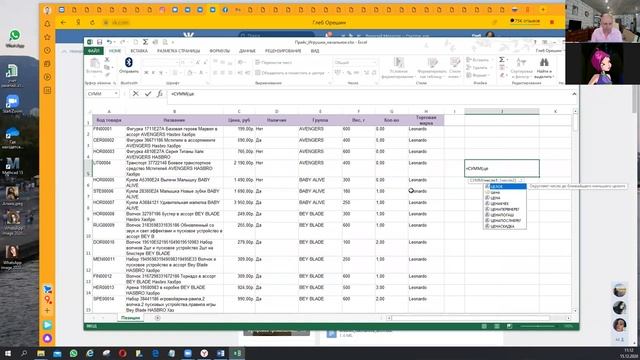Cancel the formula entry with X
Image resolution: width=640 pixels, height=360 pixels.
click(136, 94)
